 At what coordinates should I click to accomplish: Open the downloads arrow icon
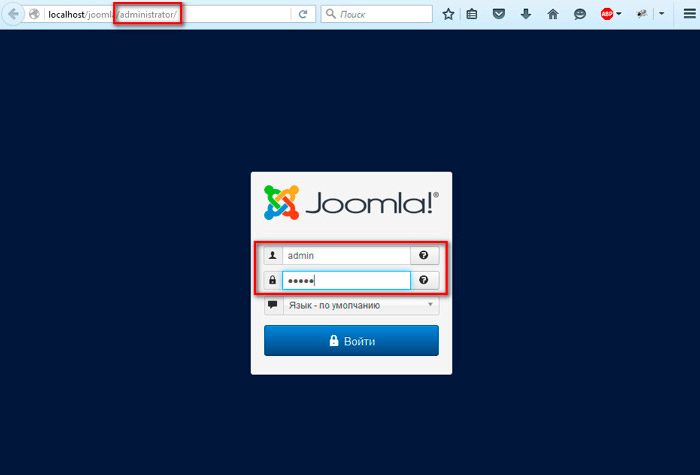coord(526,14)
